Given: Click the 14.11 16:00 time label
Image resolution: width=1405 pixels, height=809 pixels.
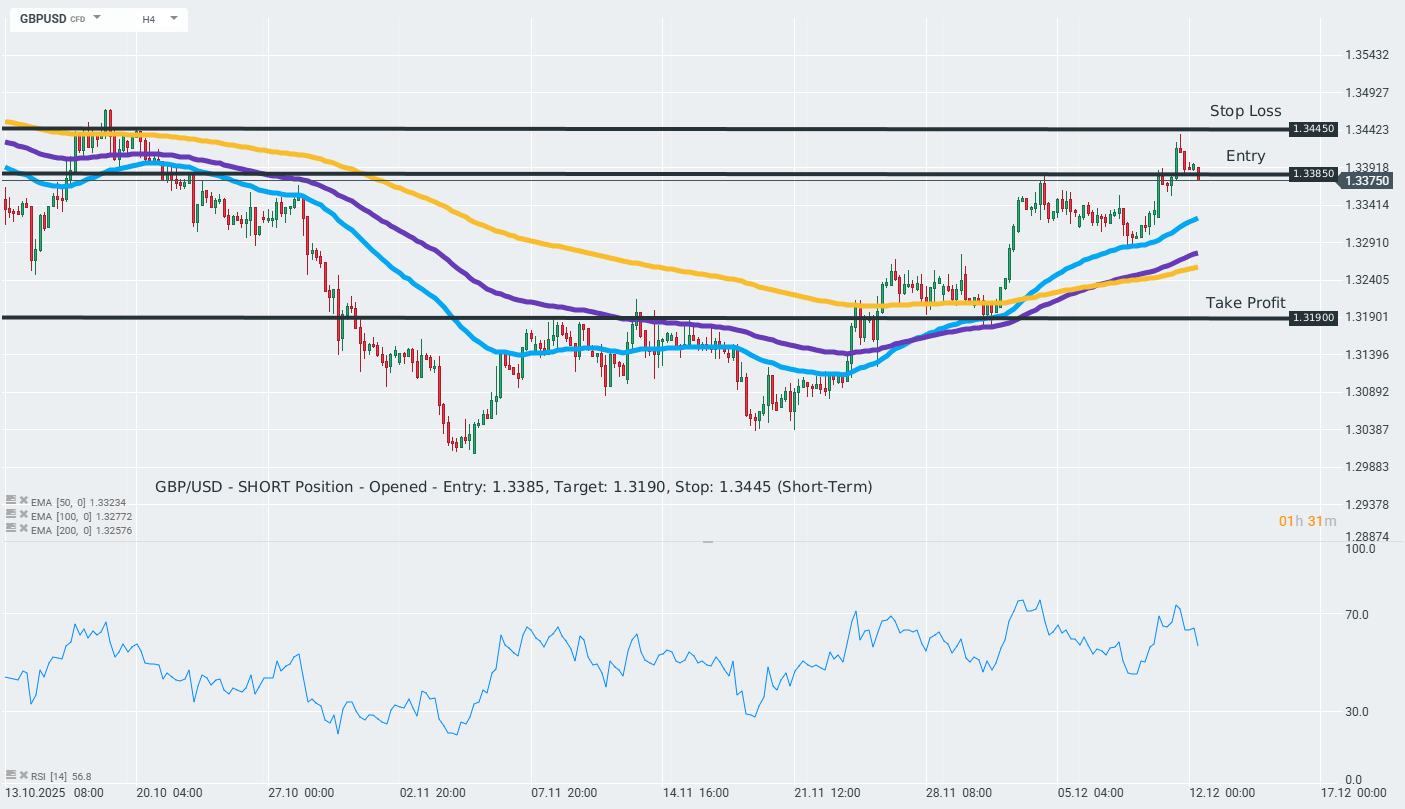Looking at the screenshot, I should (x=696, y=792).
